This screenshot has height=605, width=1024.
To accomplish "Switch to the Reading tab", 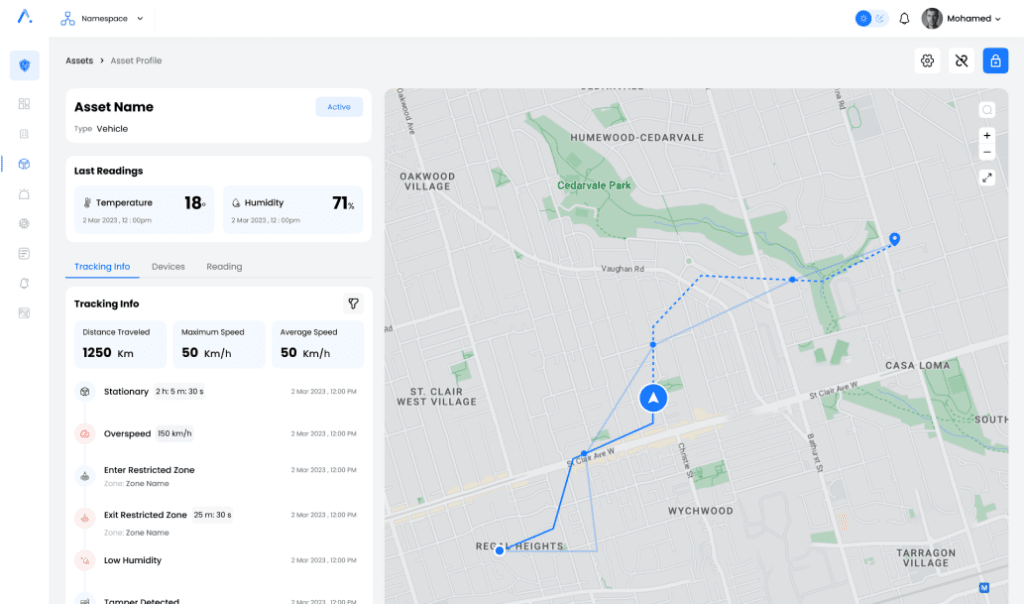I will (x=224, y=267).
